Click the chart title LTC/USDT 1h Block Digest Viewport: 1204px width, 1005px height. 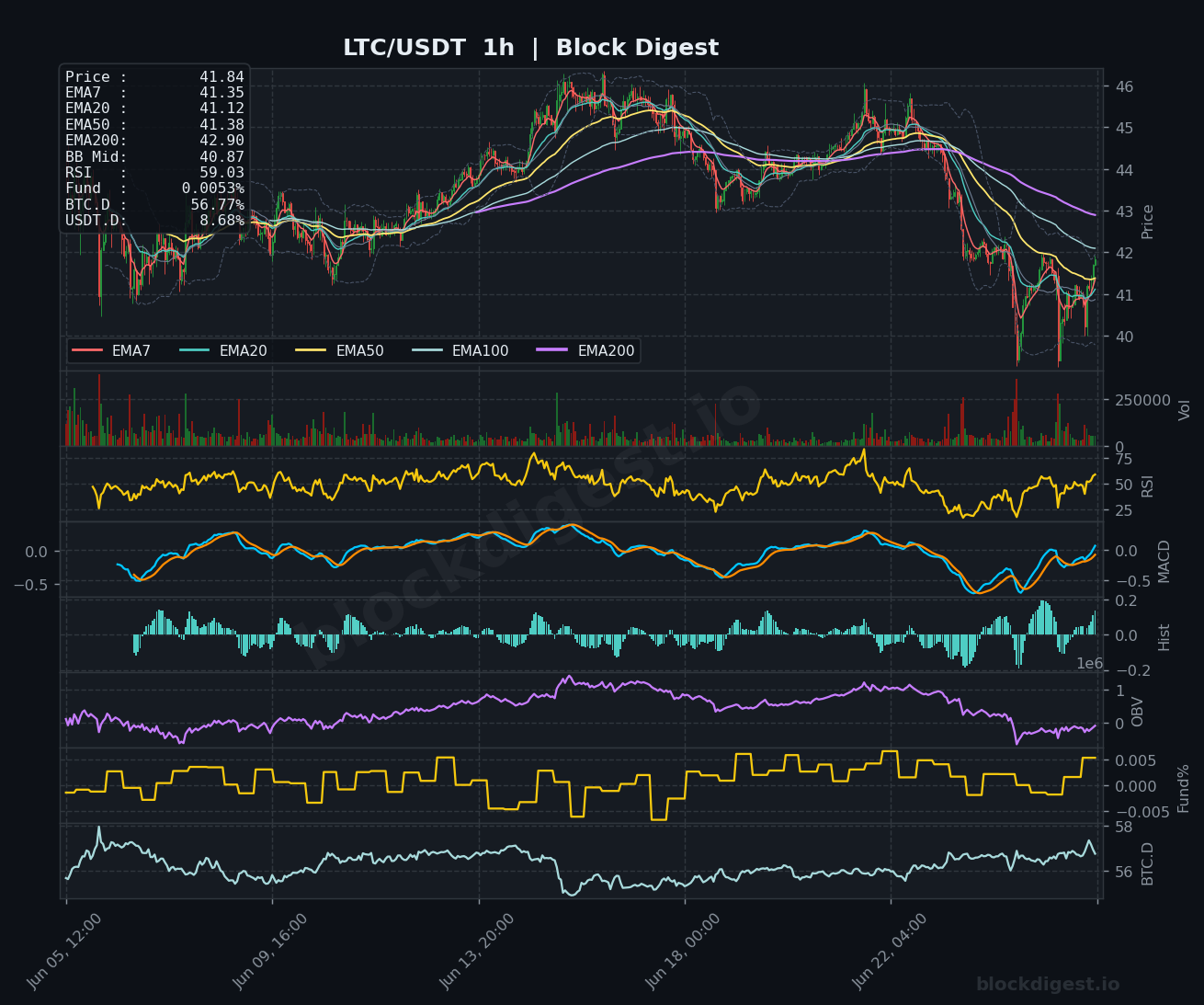(530, 48)
